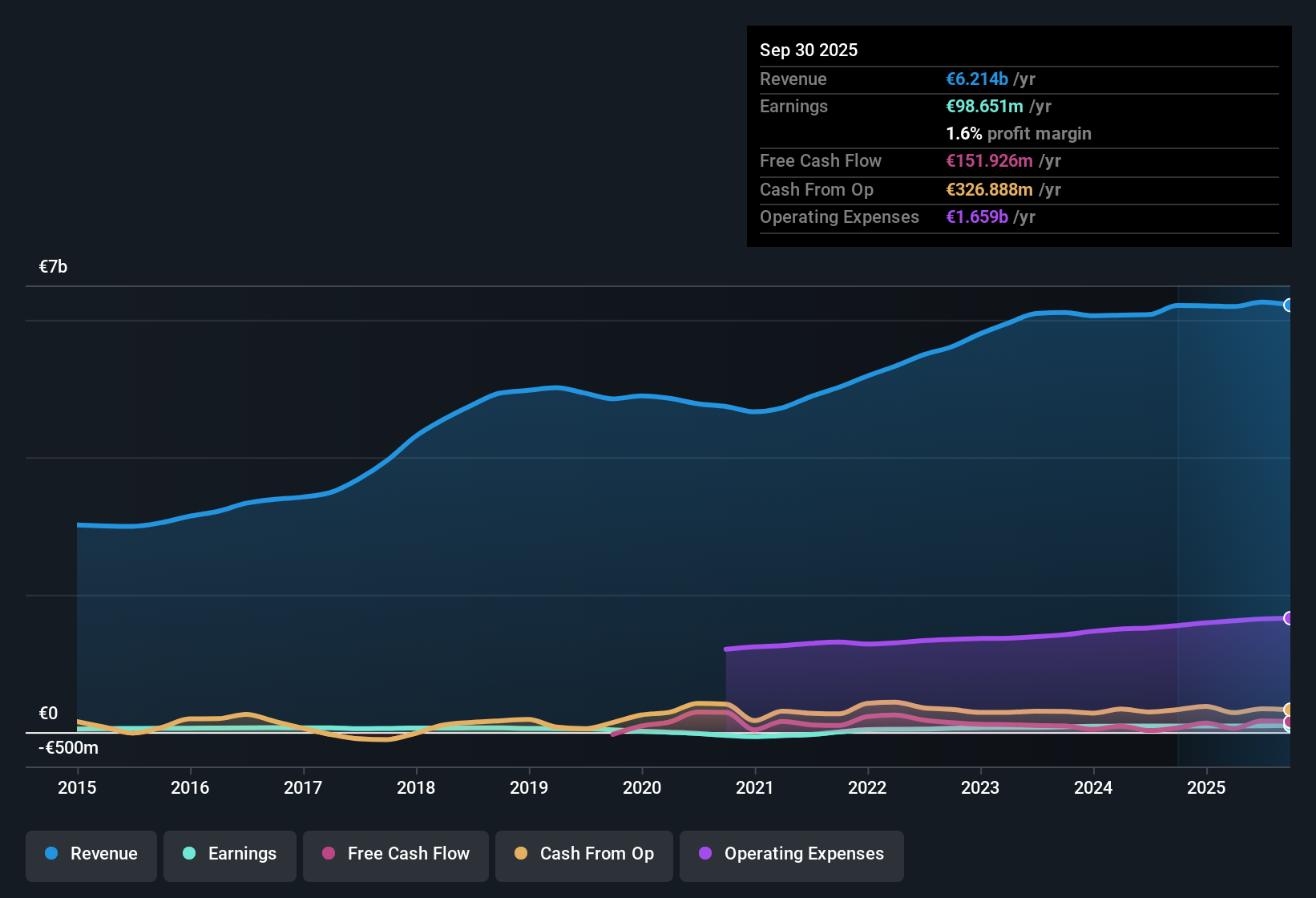Click the Operating Expenses endpoint marker

point(1288,618)
